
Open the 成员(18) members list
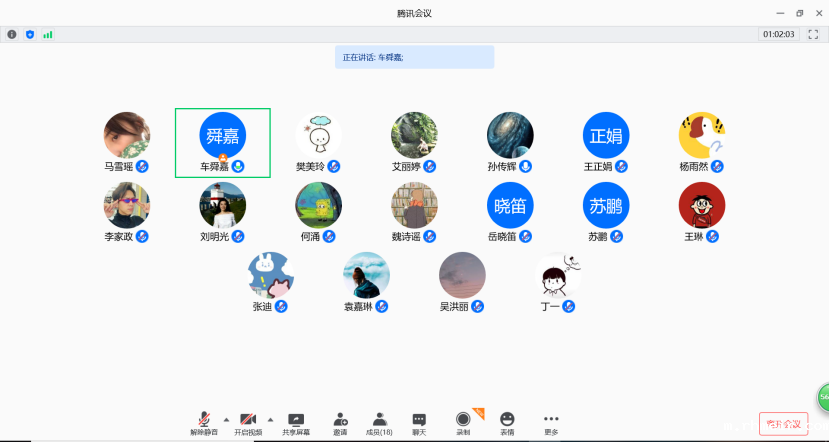tap(380, 422)
